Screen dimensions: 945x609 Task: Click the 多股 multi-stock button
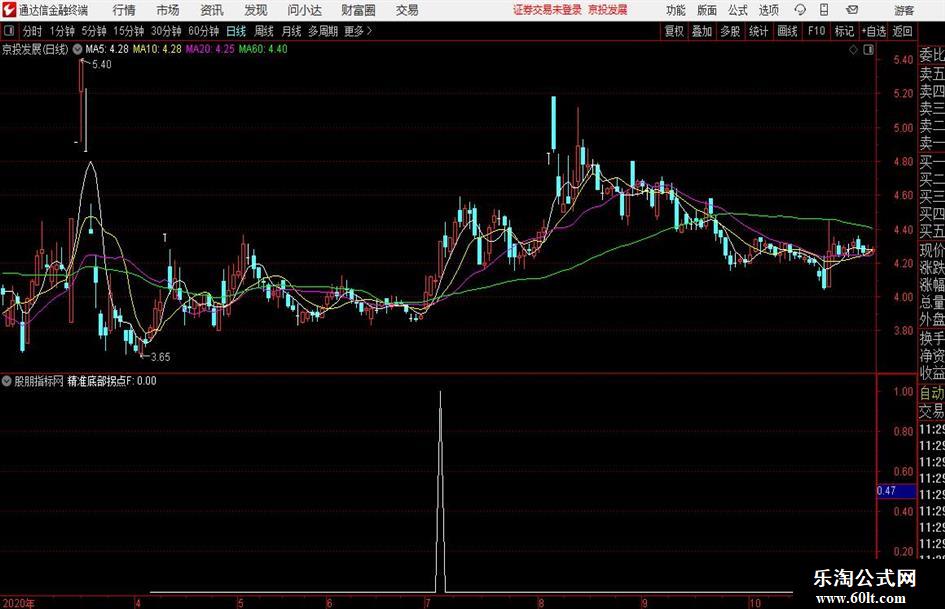730,31
